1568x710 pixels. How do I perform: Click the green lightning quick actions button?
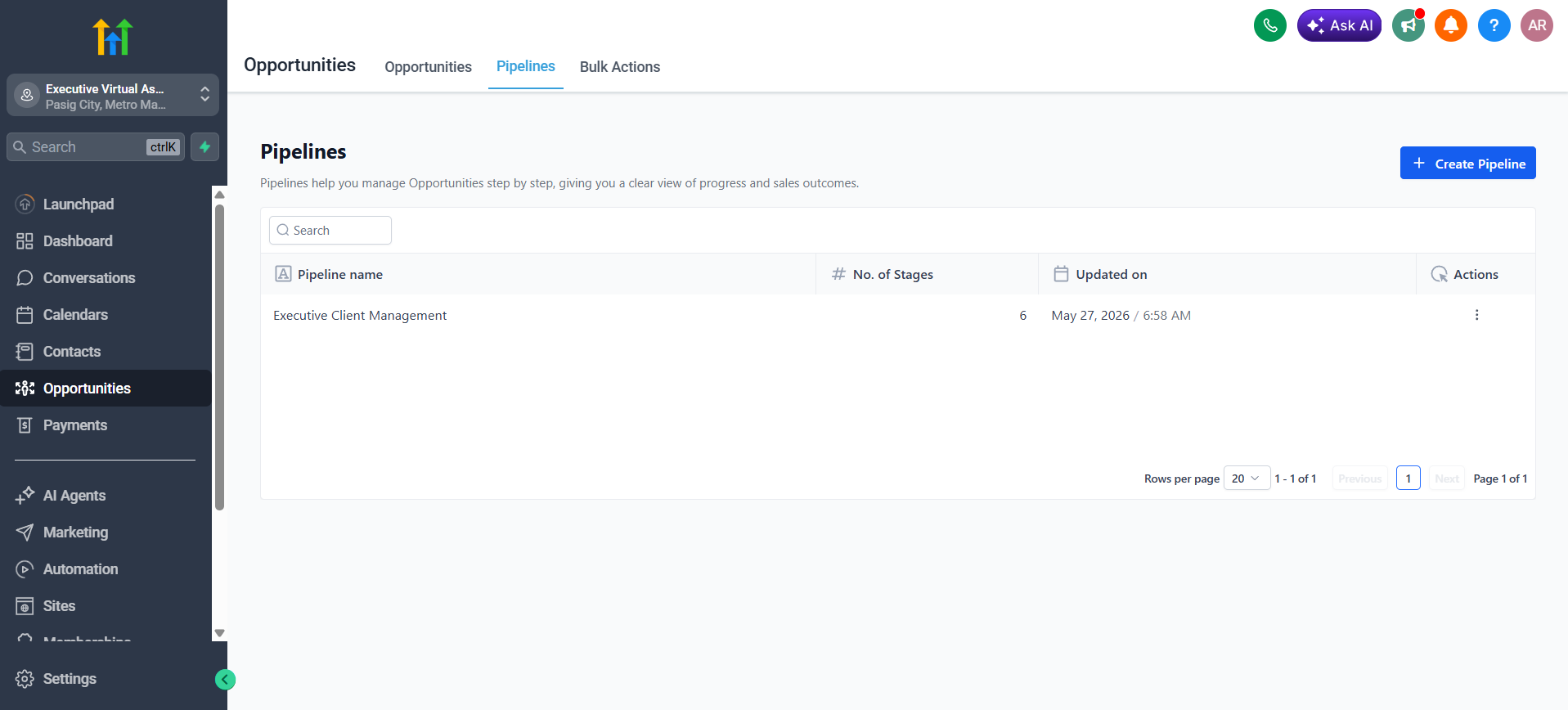click(x=204, y=147)
